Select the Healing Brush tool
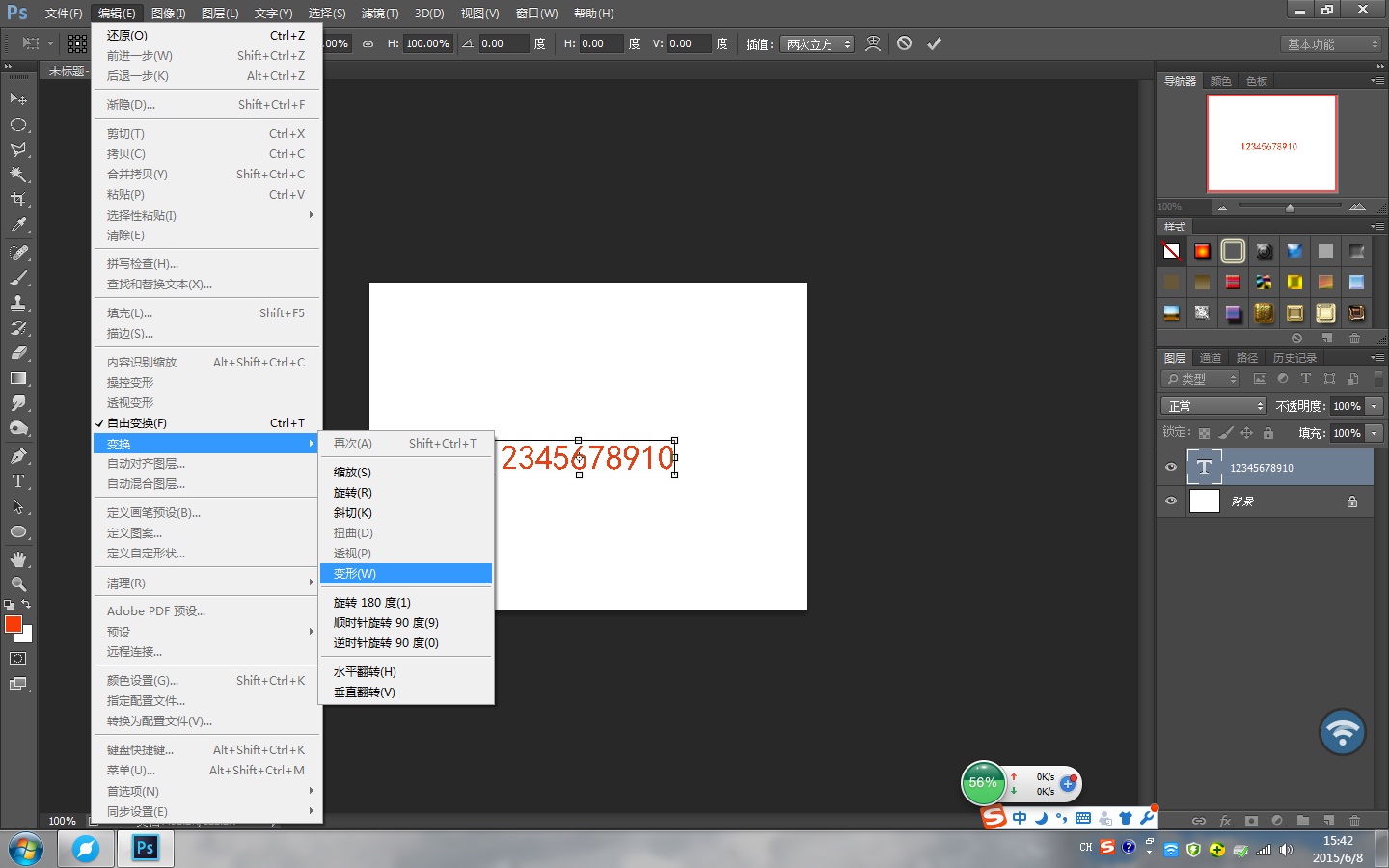Image resolution: width=1389 pixels, height=868 pixels. (x=18, y=253)
